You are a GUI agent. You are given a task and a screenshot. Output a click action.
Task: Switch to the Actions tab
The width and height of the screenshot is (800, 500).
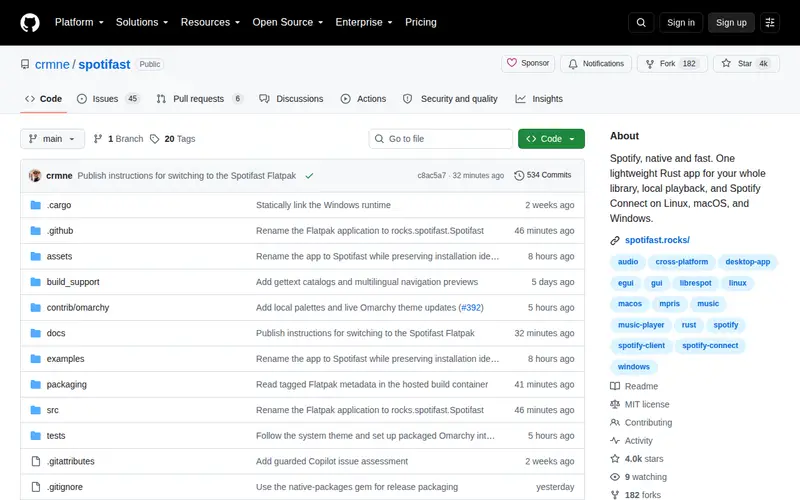[x=363, y=99]
